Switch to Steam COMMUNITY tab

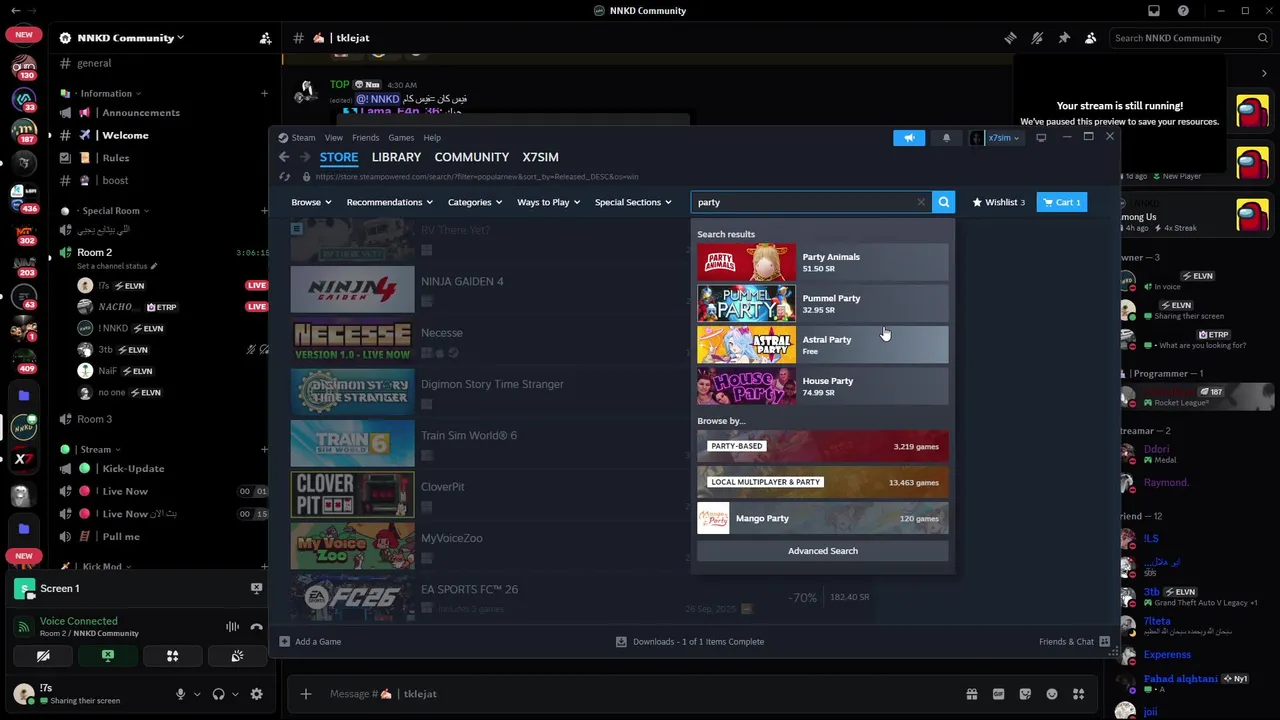472,157
